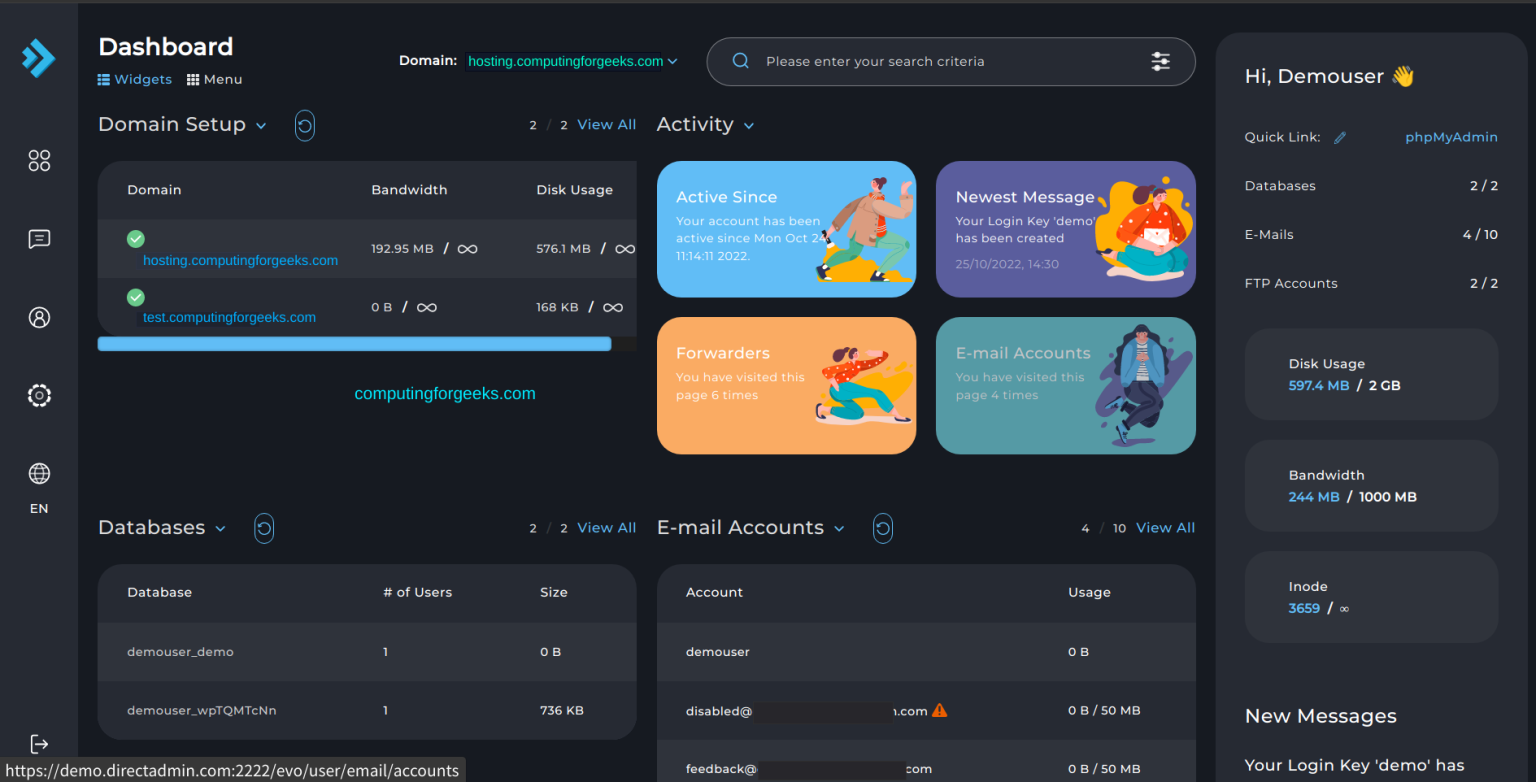Click the warning icon on the disabled@ account
The image size is (1536, 782).
pos(939,710)
